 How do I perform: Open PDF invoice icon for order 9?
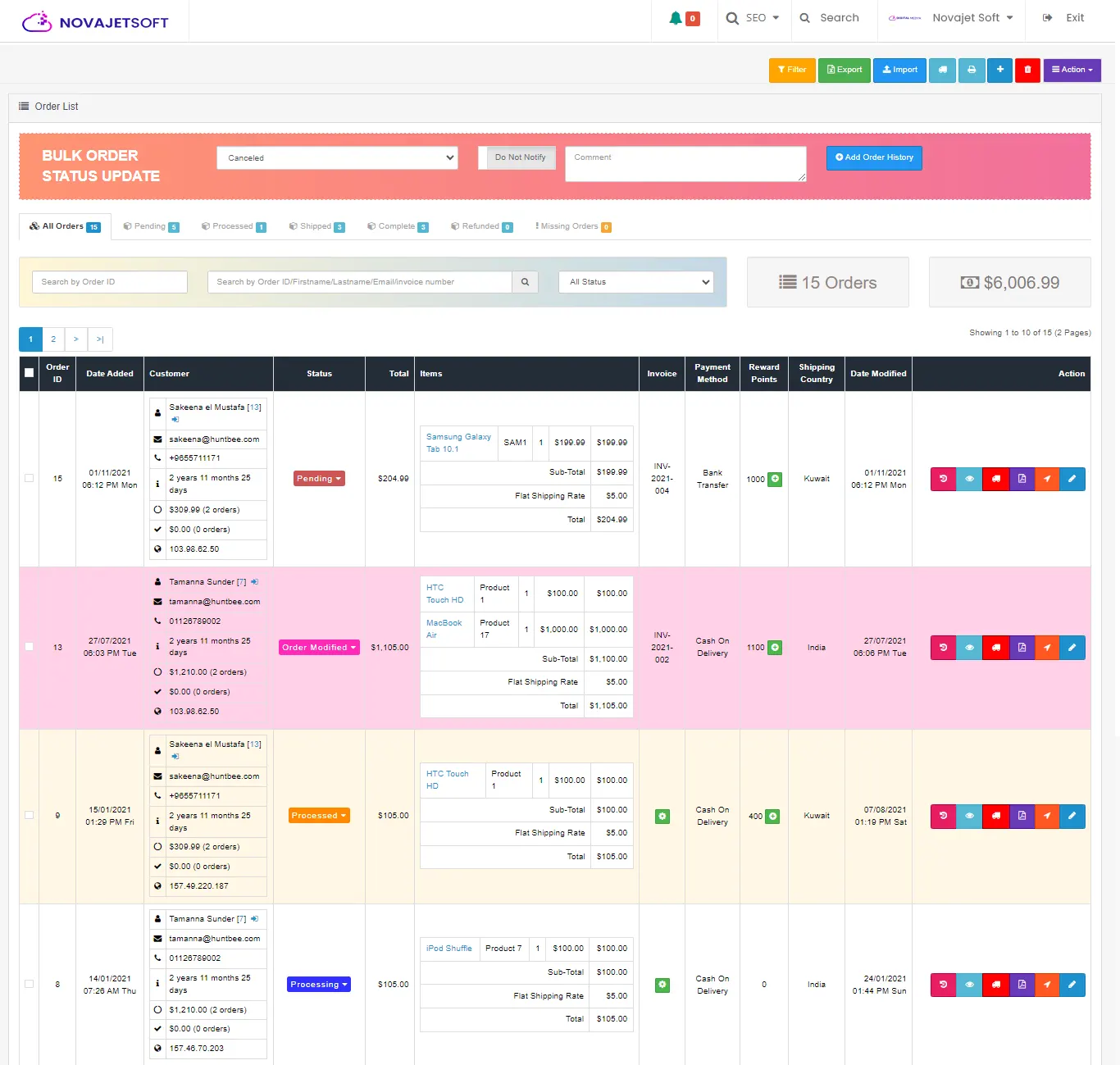pyautogui.click(x=1021, y=816)
